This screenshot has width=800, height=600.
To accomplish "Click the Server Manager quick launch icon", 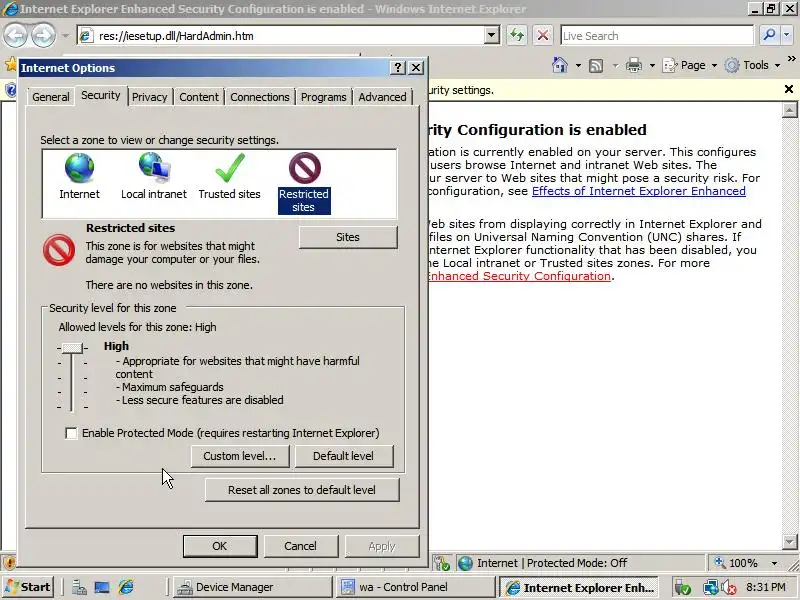I will tap(79, 588).
